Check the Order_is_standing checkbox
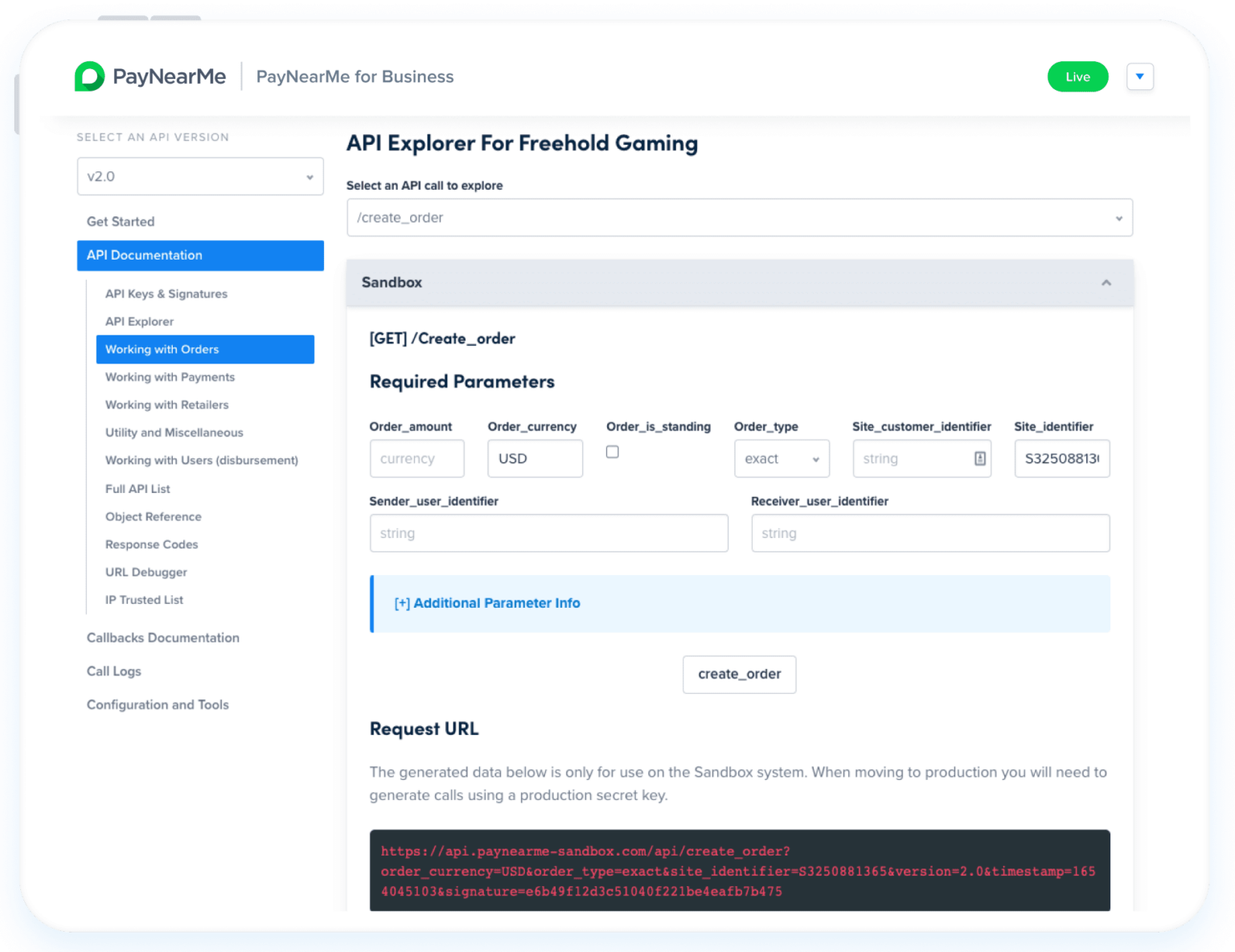Image resolution: width=1235 pixels, height=952 pixels. [x=613, y=452]
